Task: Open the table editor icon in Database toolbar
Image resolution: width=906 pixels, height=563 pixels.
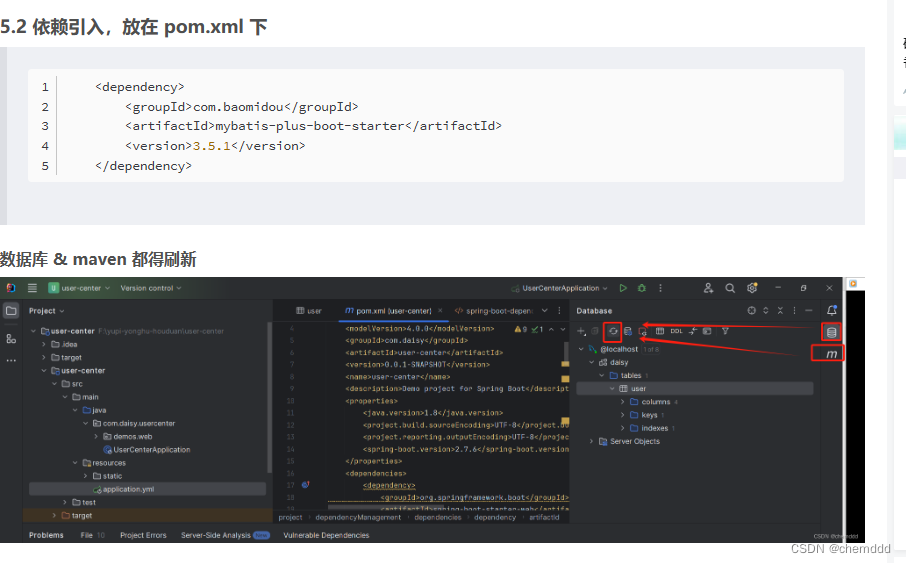Action: (660, 331)
